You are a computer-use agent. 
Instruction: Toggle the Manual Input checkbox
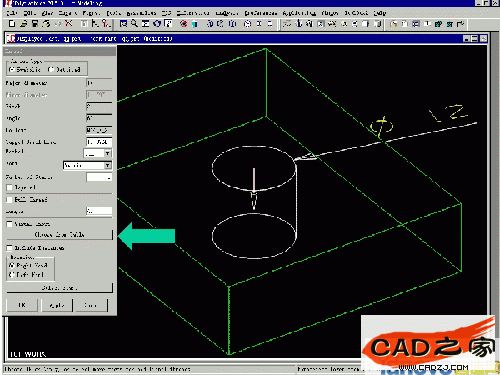coord(10,224)
